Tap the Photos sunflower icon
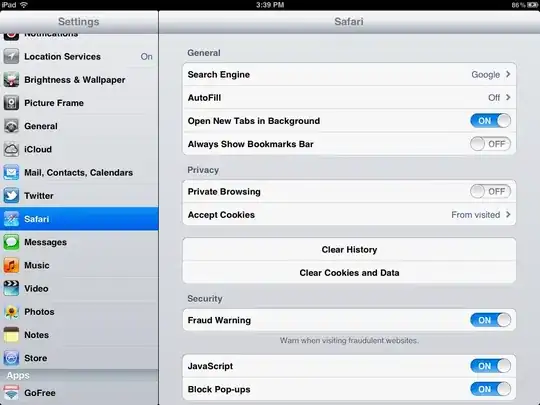Image resolution: width=540 pixels, height=405 pixels. 11,312
